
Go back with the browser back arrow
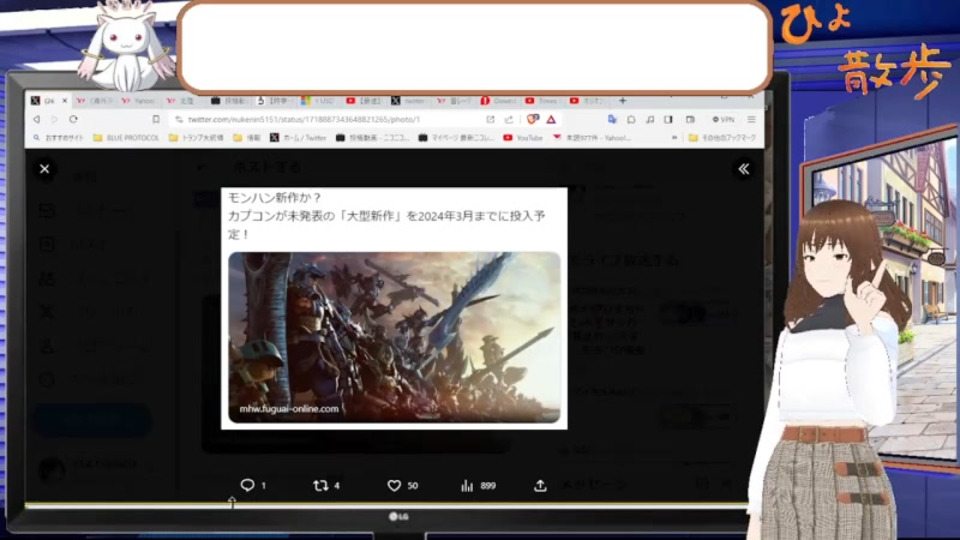coord(37,119)
